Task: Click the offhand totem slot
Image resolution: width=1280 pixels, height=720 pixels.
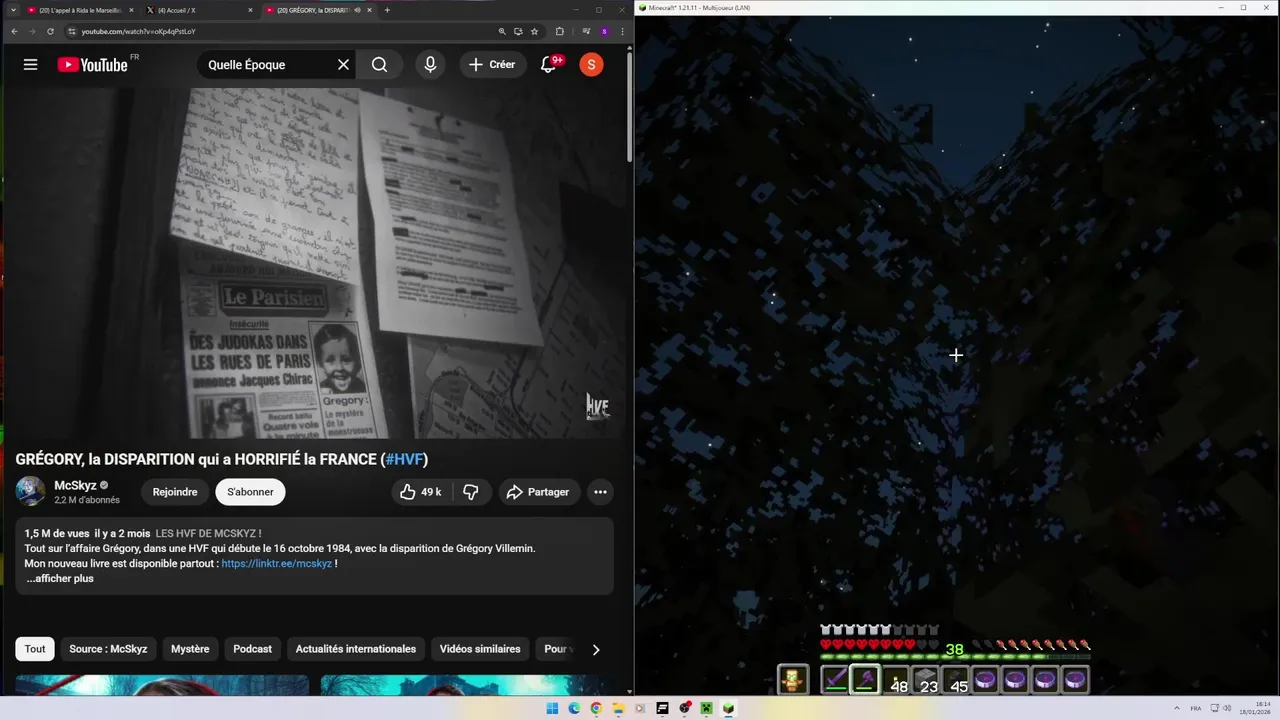Action: point(792,681)
